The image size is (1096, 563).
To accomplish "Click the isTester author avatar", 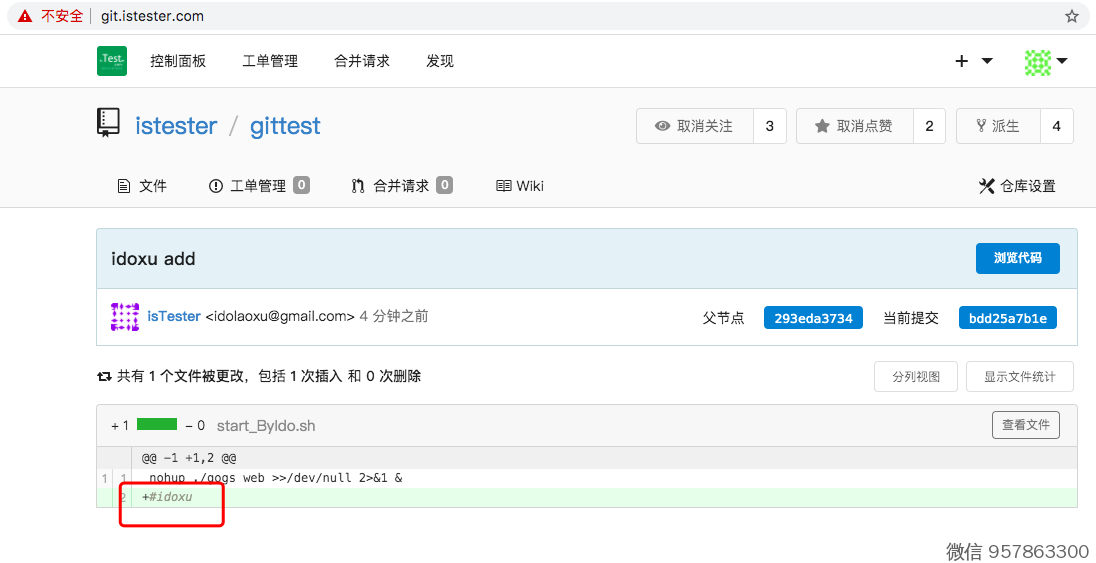I will point(125,316).
